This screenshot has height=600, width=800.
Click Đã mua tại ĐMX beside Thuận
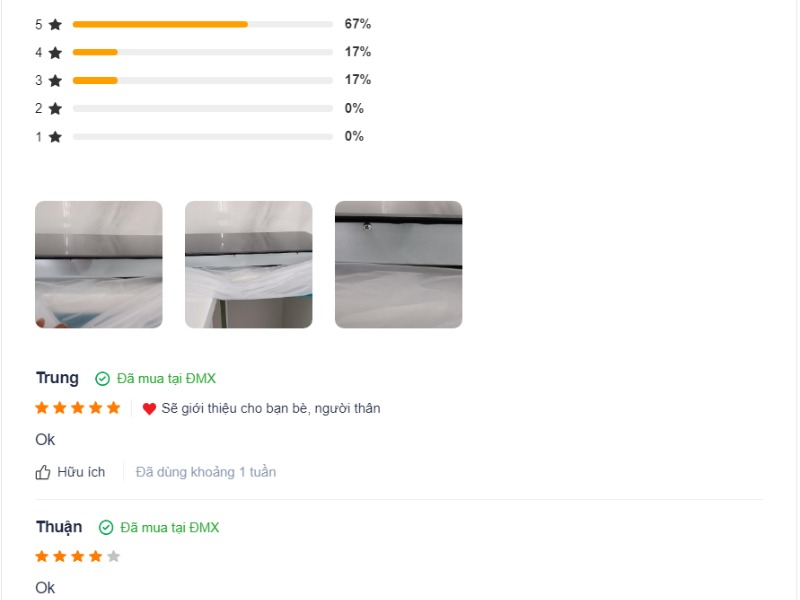click(169, 528)
